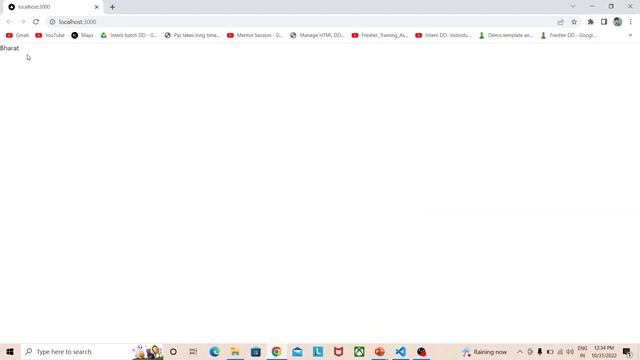Open the Fresher_Training bookmark
640x360 pixels.
tap(380, 36)
